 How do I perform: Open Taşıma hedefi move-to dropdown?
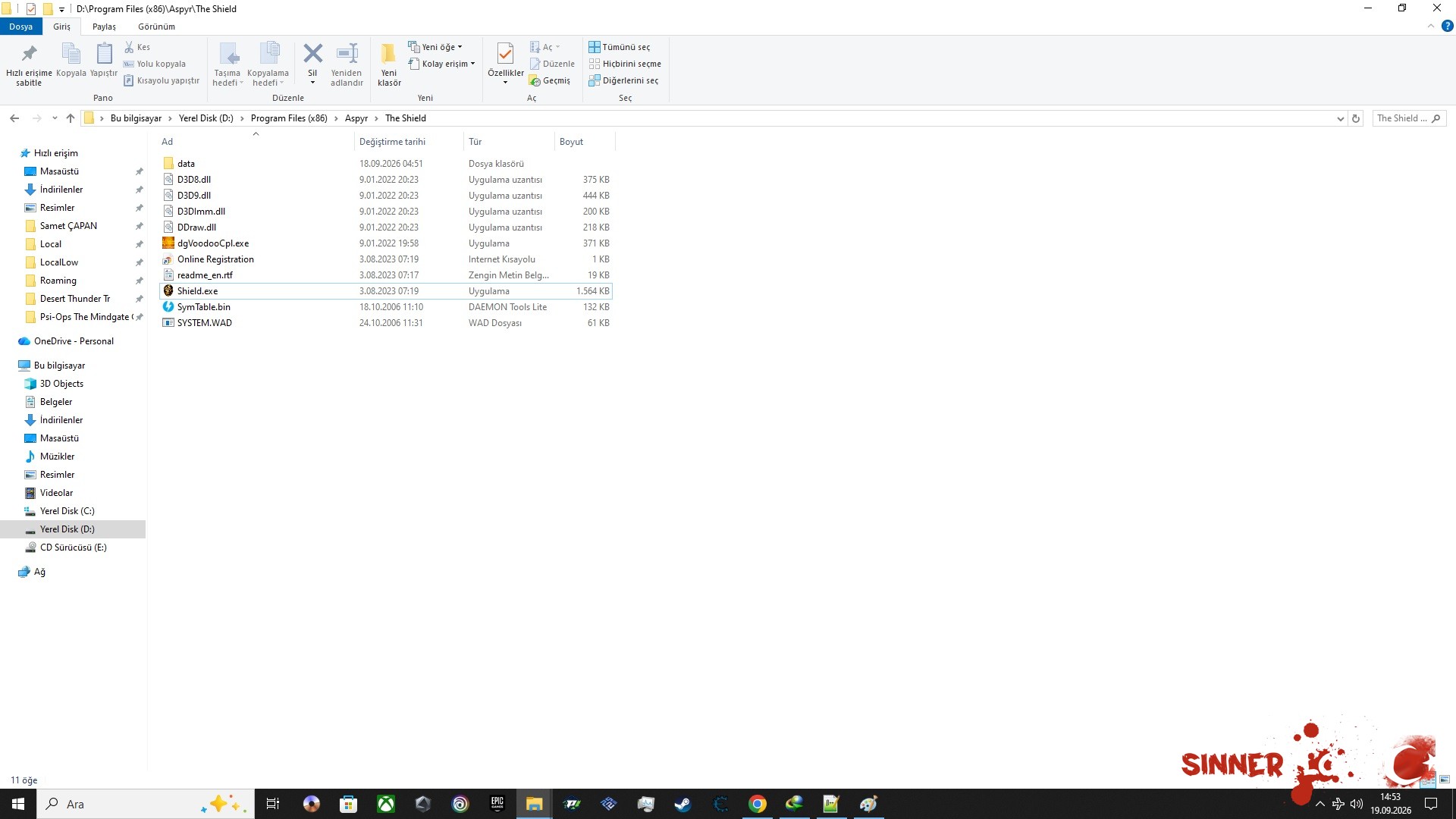point(227,64)
